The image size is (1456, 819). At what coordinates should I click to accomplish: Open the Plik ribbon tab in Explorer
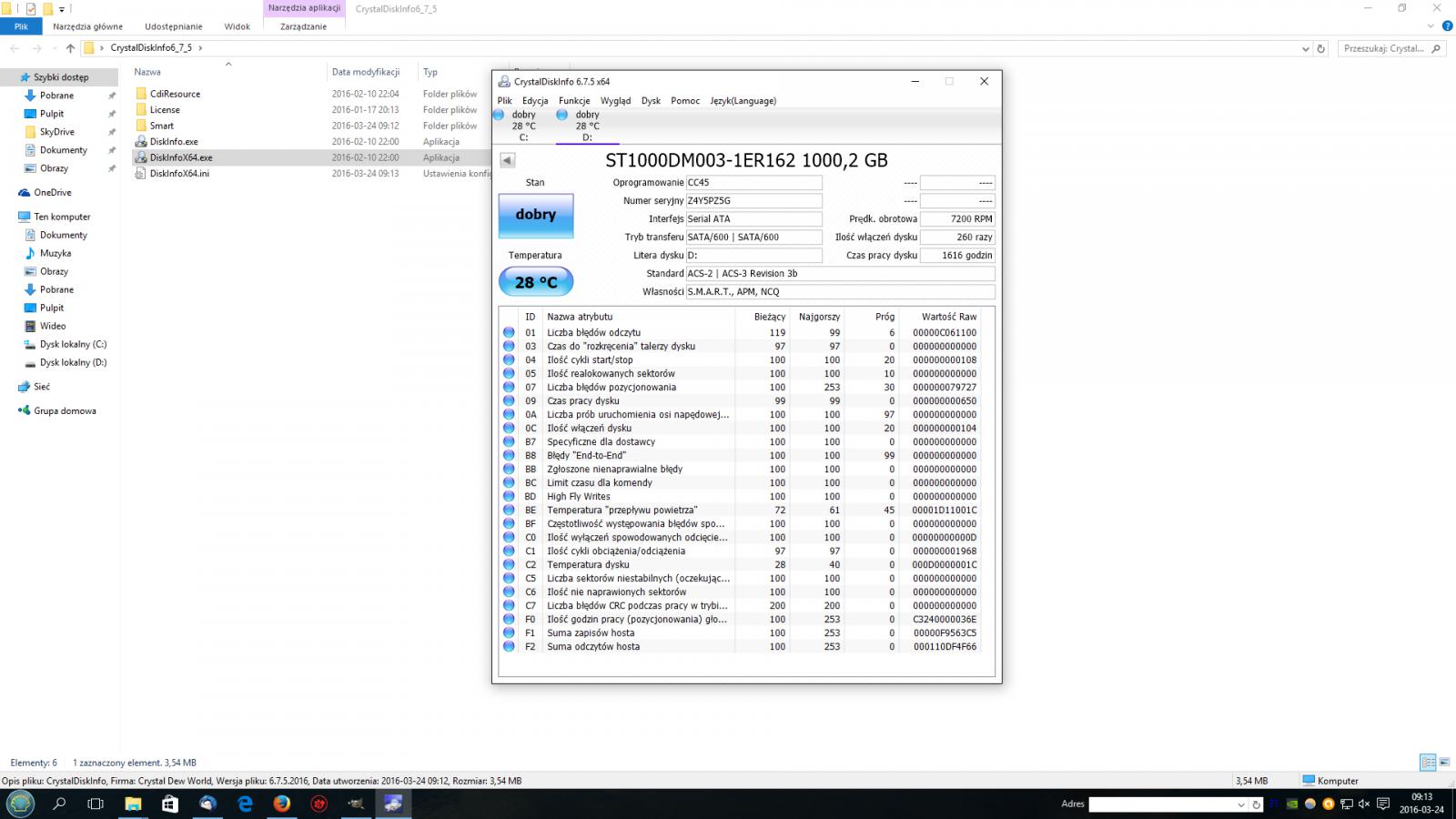coord(21,26)
